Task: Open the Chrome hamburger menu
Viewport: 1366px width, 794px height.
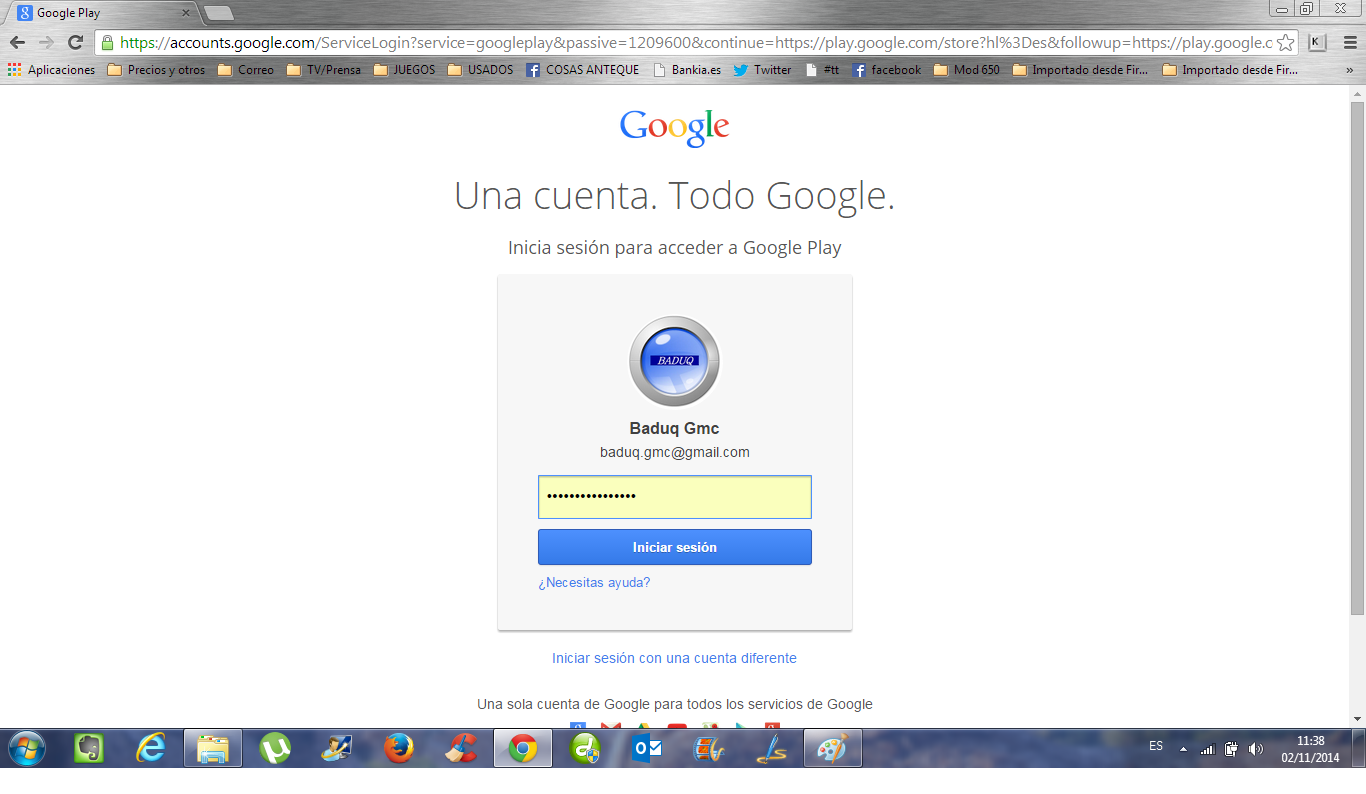Action: 1347,42
